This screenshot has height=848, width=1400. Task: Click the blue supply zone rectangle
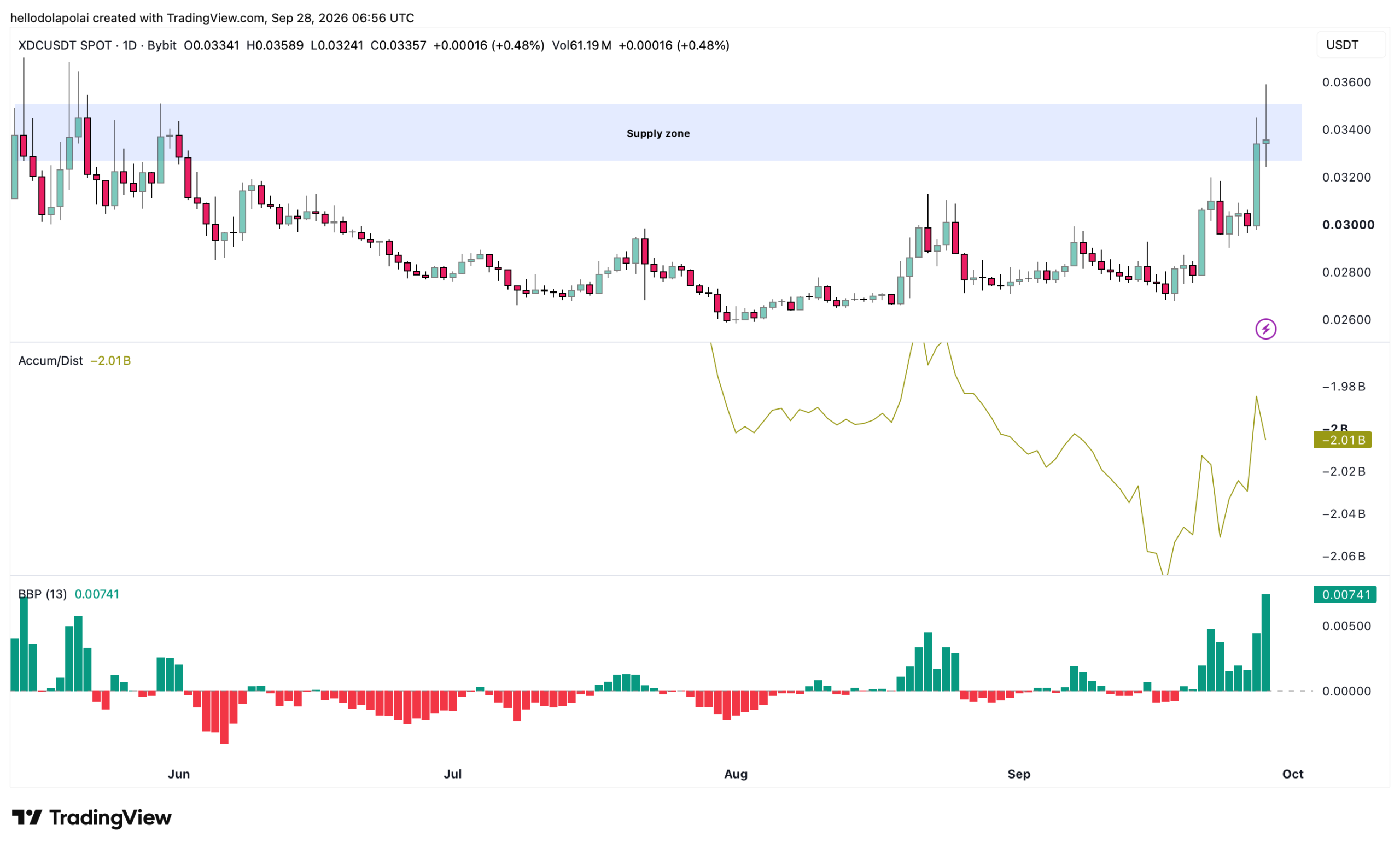point(656,132)
